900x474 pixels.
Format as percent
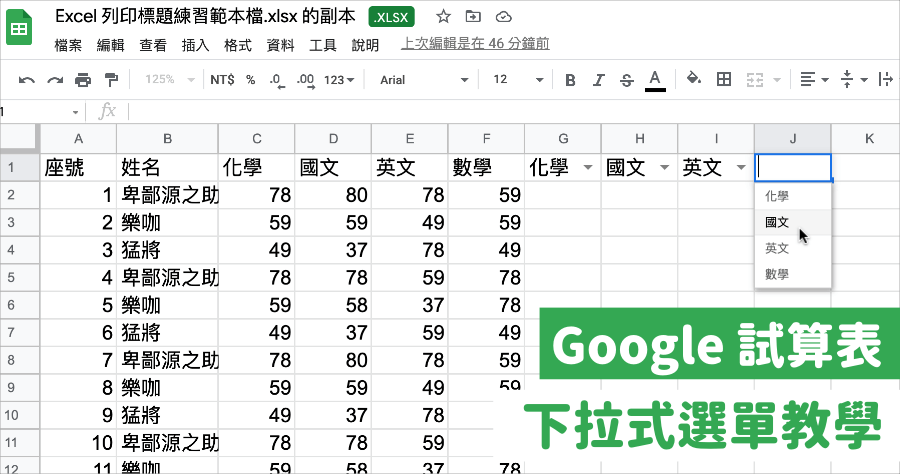[251, 80]
